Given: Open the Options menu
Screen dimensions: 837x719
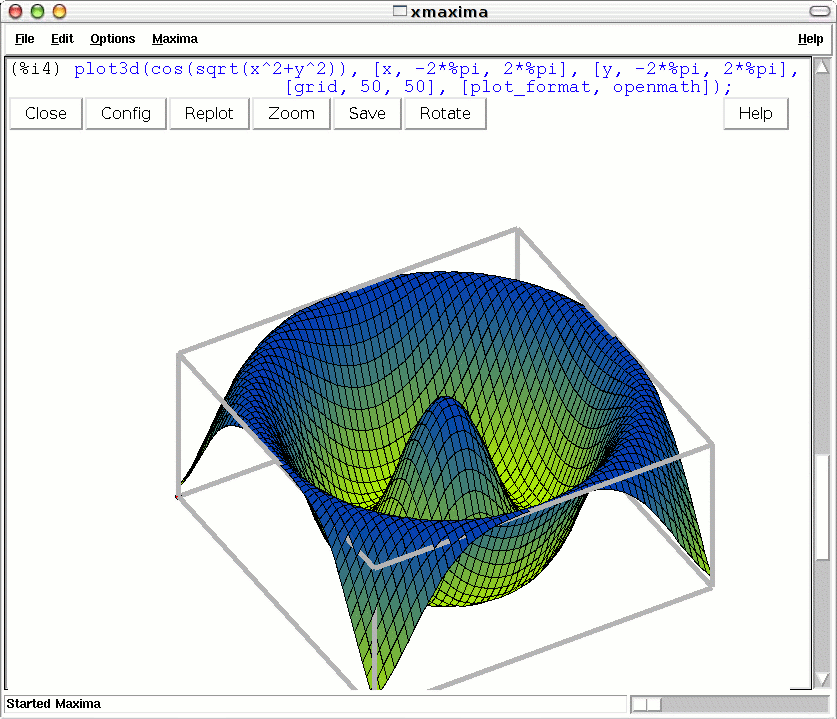Looking at the screenshot, I should [112, 39].
